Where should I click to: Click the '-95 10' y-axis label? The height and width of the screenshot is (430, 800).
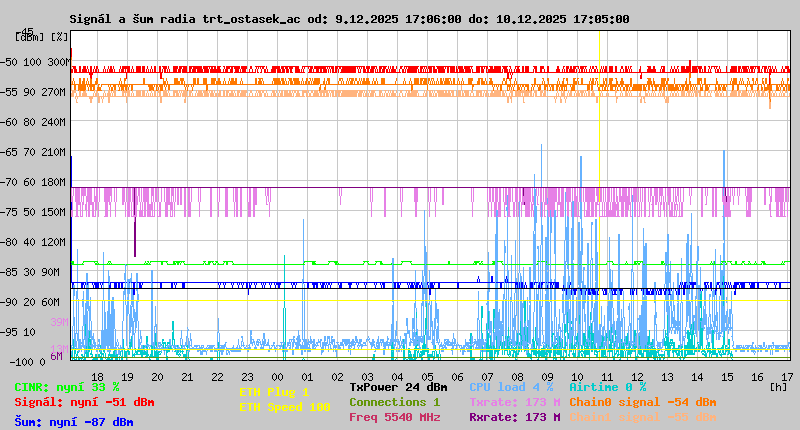coord(18,332)
